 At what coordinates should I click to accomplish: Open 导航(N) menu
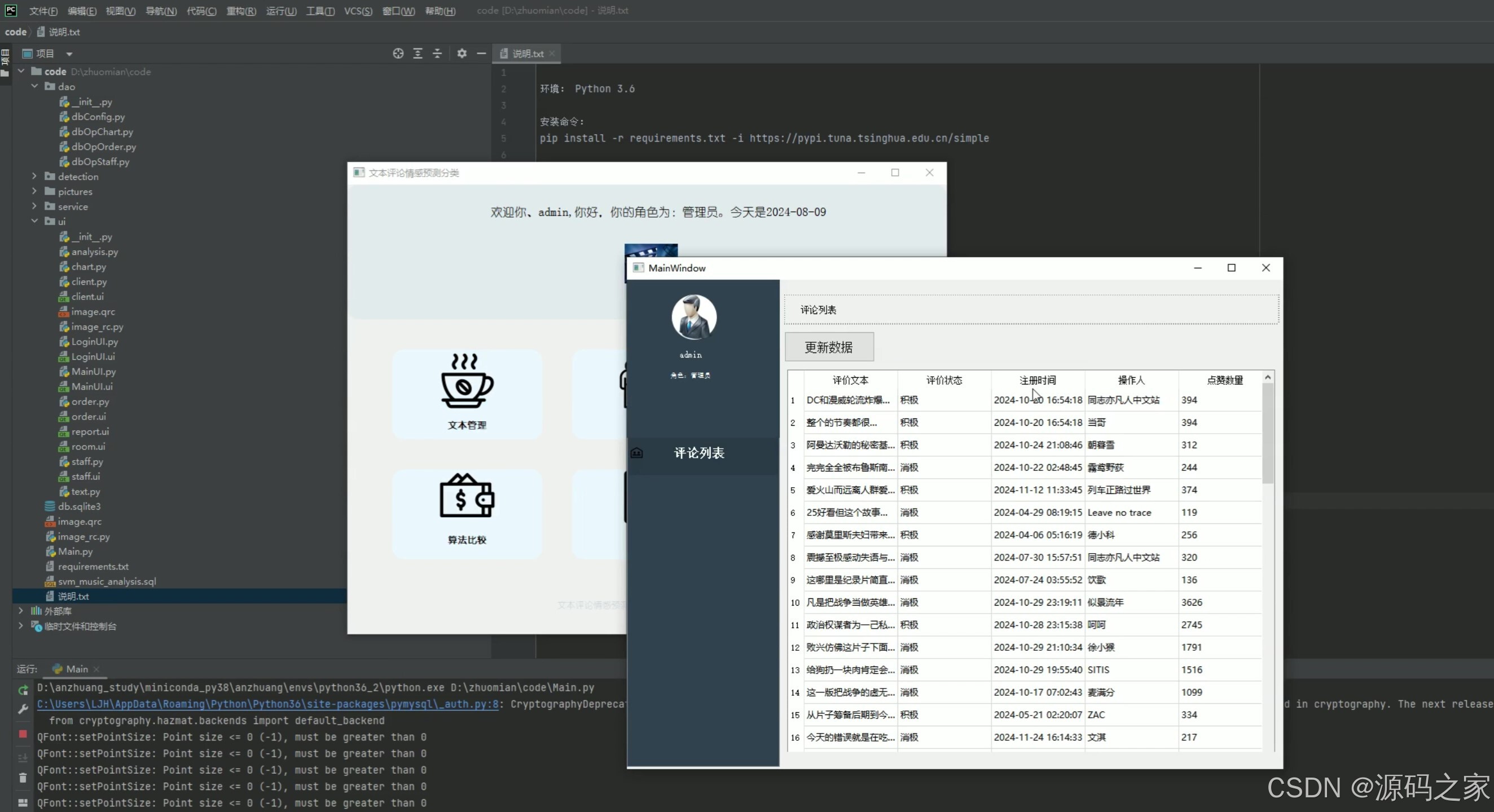coord(161,11)
